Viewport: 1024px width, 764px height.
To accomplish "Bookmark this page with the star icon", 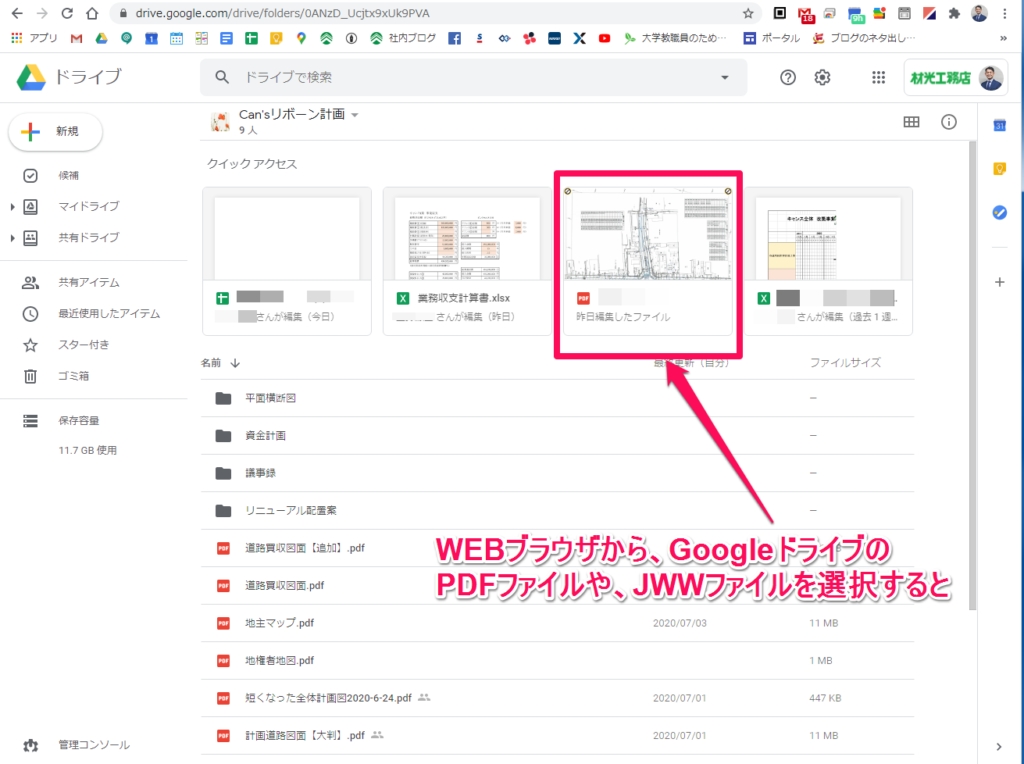I will tap(748, 13).
